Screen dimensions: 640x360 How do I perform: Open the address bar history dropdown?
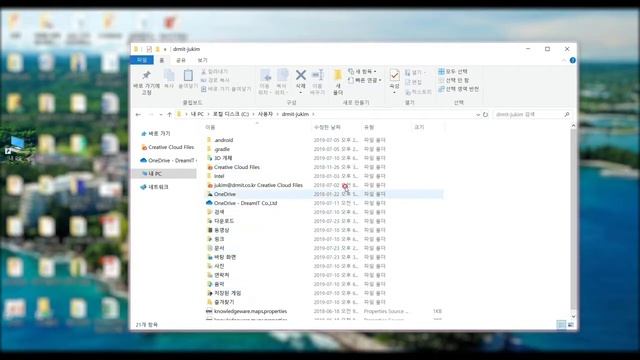pos(478,114)
